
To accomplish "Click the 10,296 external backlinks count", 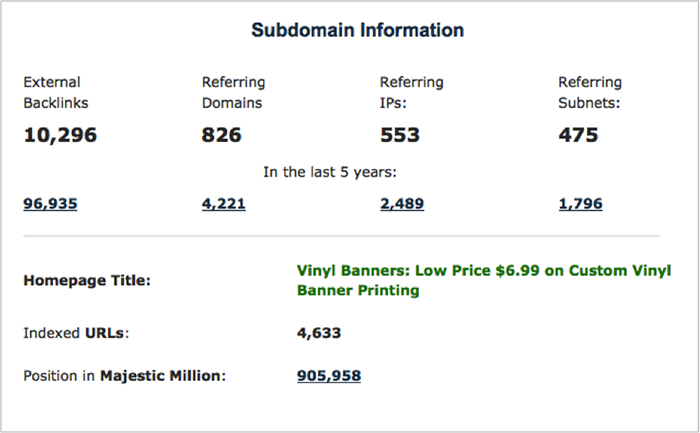I will (60, 135).
